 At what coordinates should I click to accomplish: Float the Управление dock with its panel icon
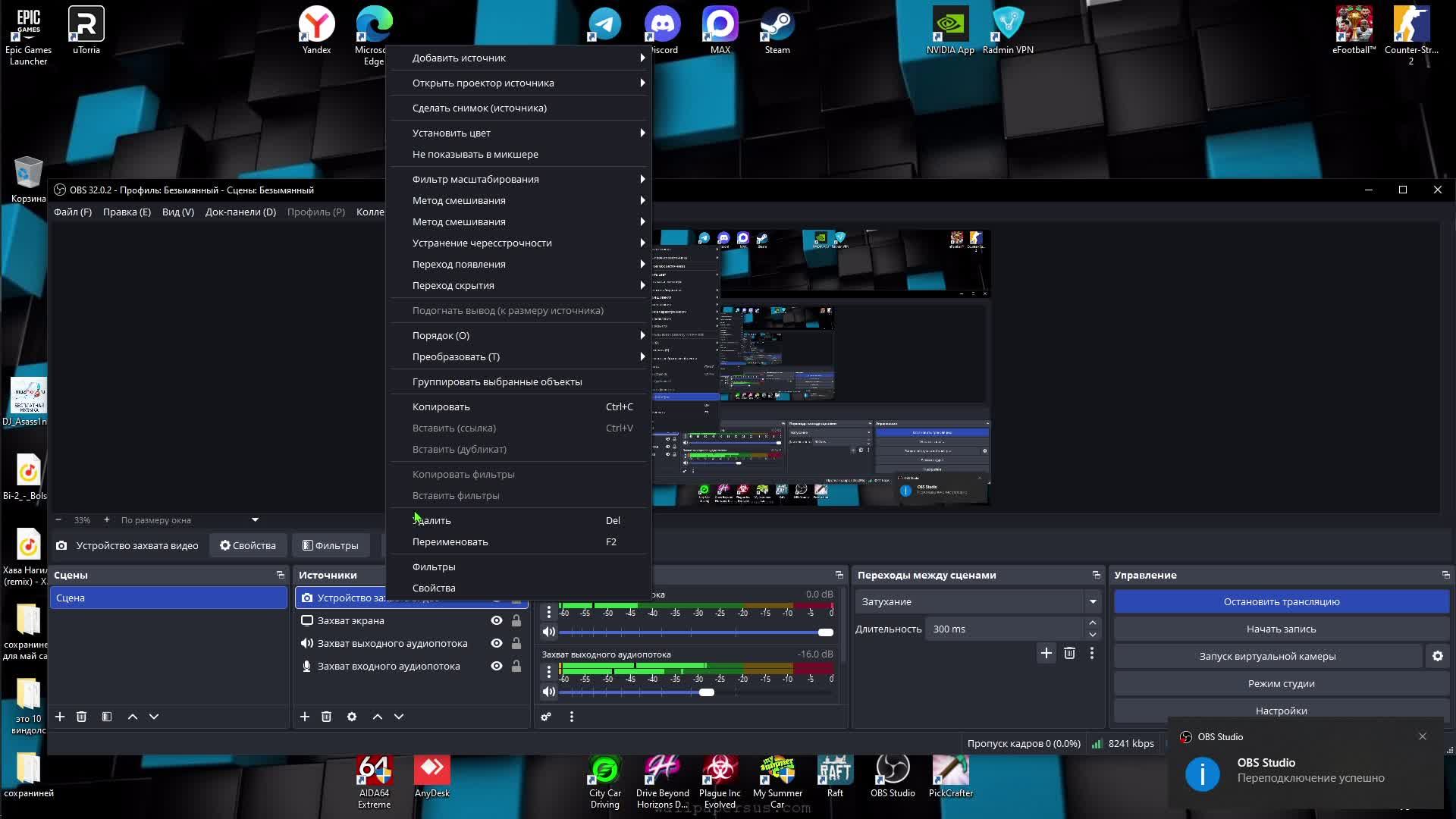coord(1445,575)
